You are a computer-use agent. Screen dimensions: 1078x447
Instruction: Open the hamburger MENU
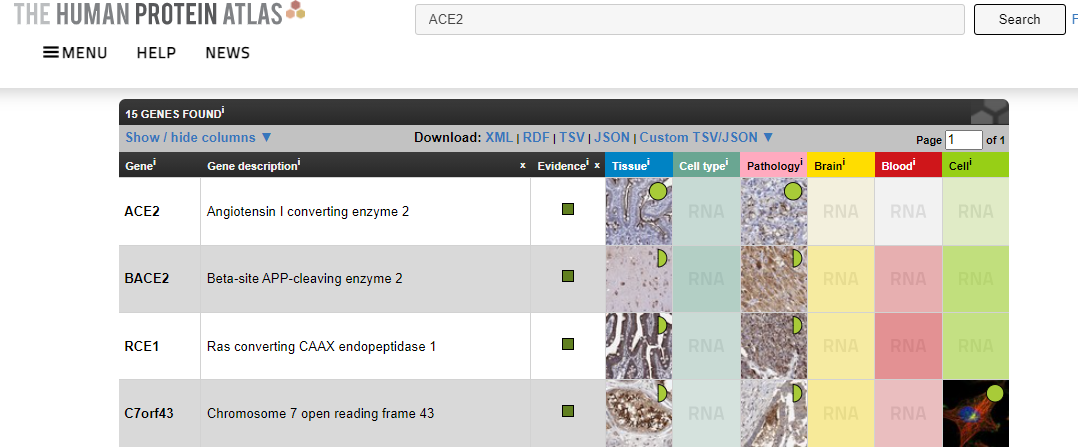pyautogui.click(x=75, y=53)
